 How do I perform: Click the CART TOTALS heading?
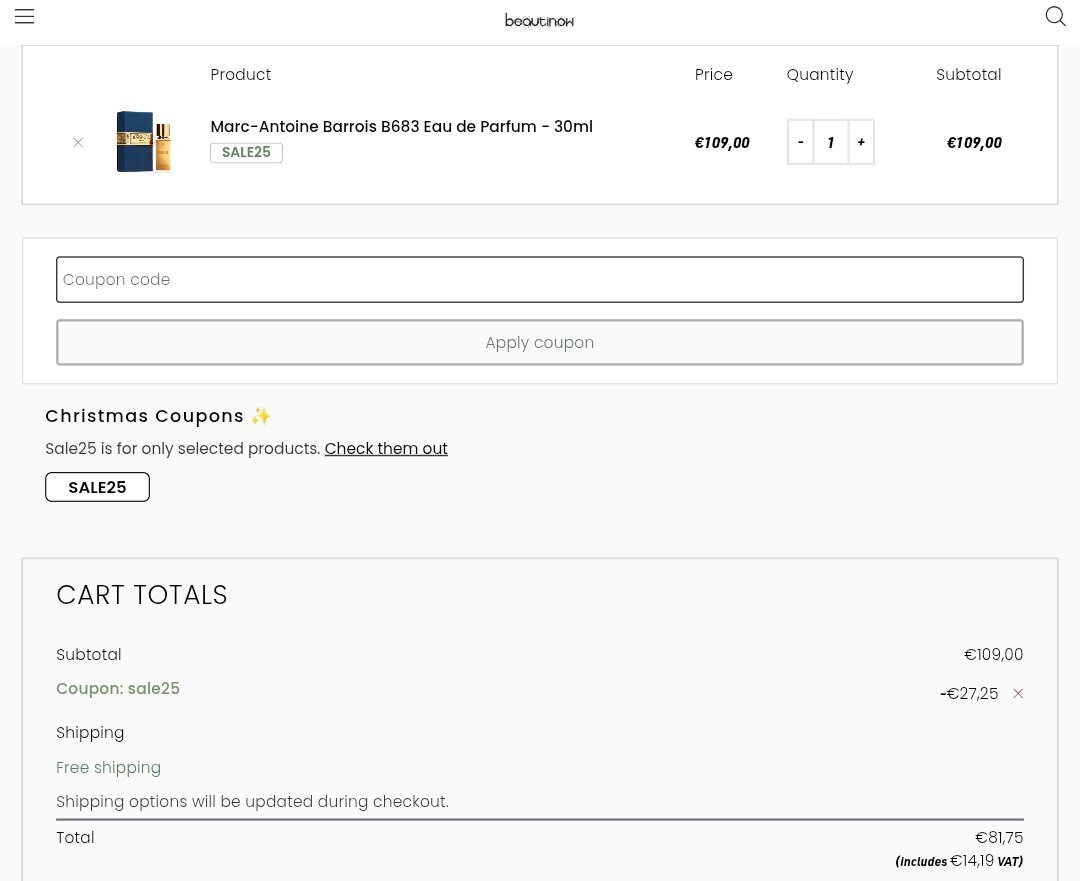[142, 595]
